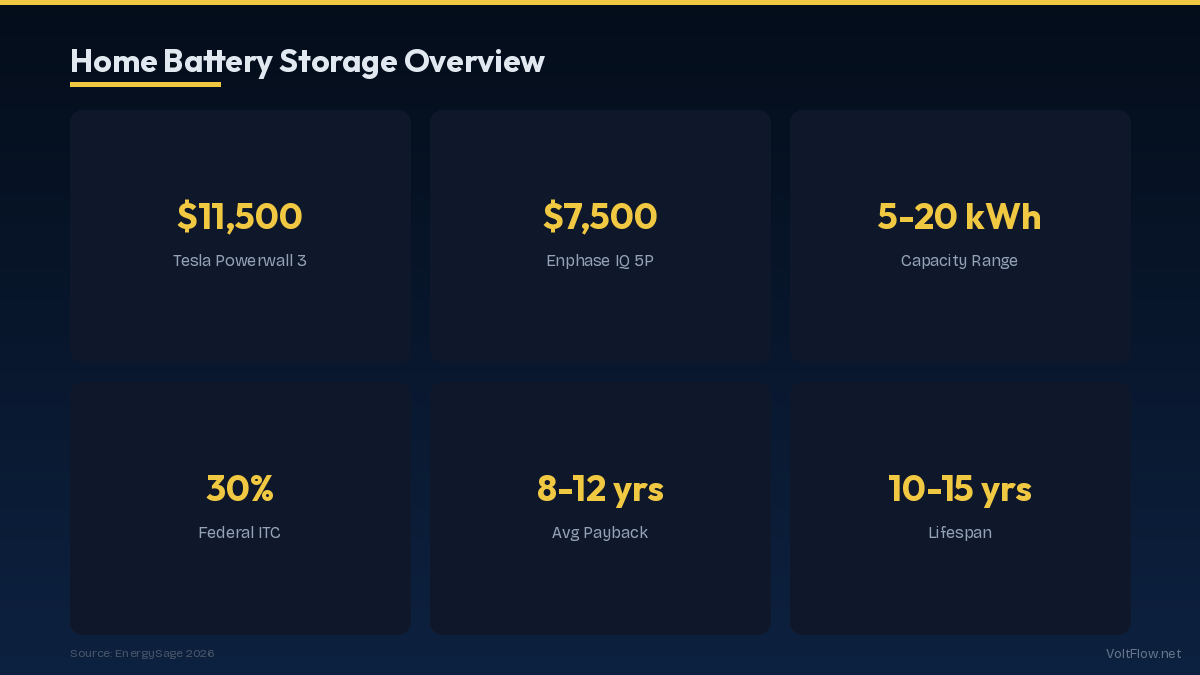The height and width of the screenshot is (675, 1200).
Task: Select the 10-15 yrs value
Action: click(960, 488)
